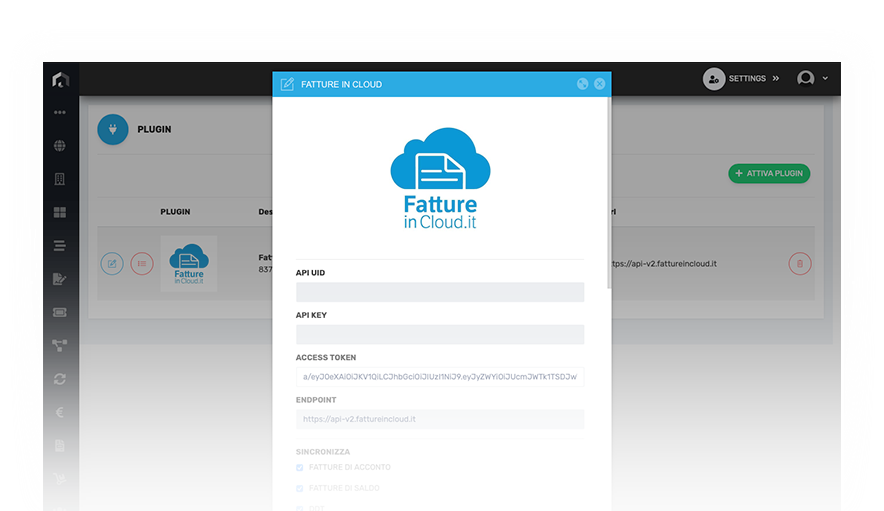The width and height of the screenshot is (884, 511).
Task: Open the ticket sidebar section
Action: (60, 312)
